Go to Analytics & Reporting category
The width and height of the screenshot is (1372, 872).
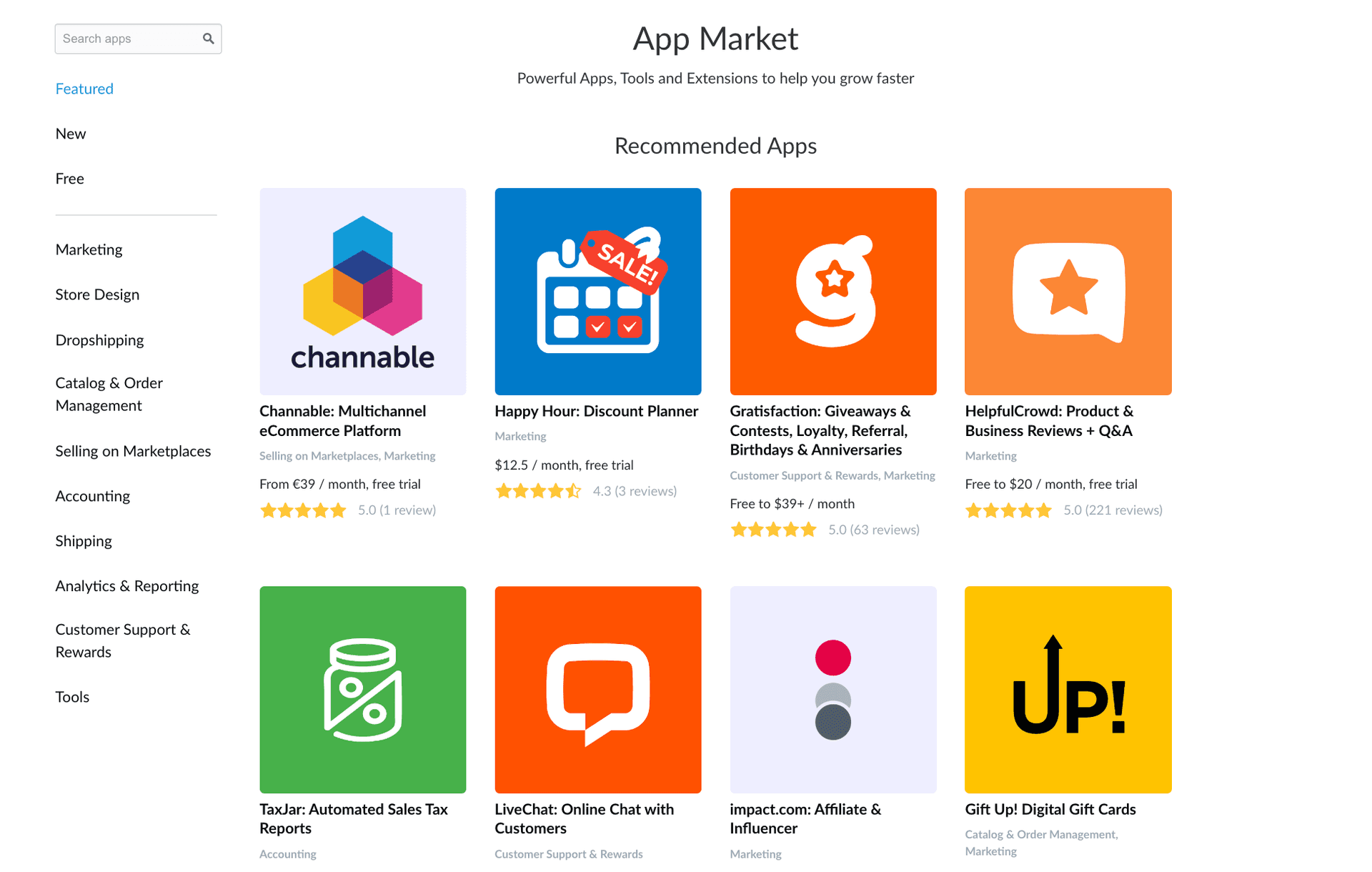click(x=127, y=586)
